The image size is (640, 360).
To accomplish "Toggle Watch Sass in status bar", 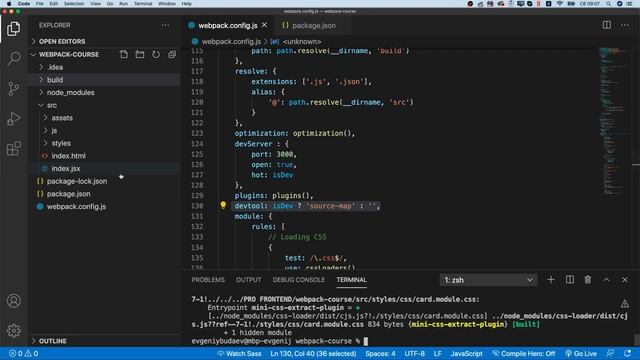I will click(239, 353).
